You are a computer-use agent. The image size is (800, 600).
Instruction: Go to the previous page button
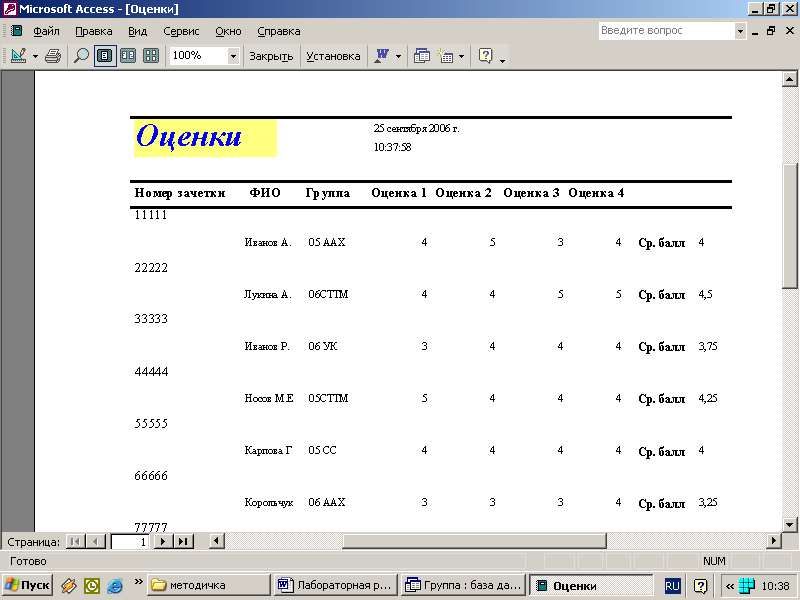[95, 541]
